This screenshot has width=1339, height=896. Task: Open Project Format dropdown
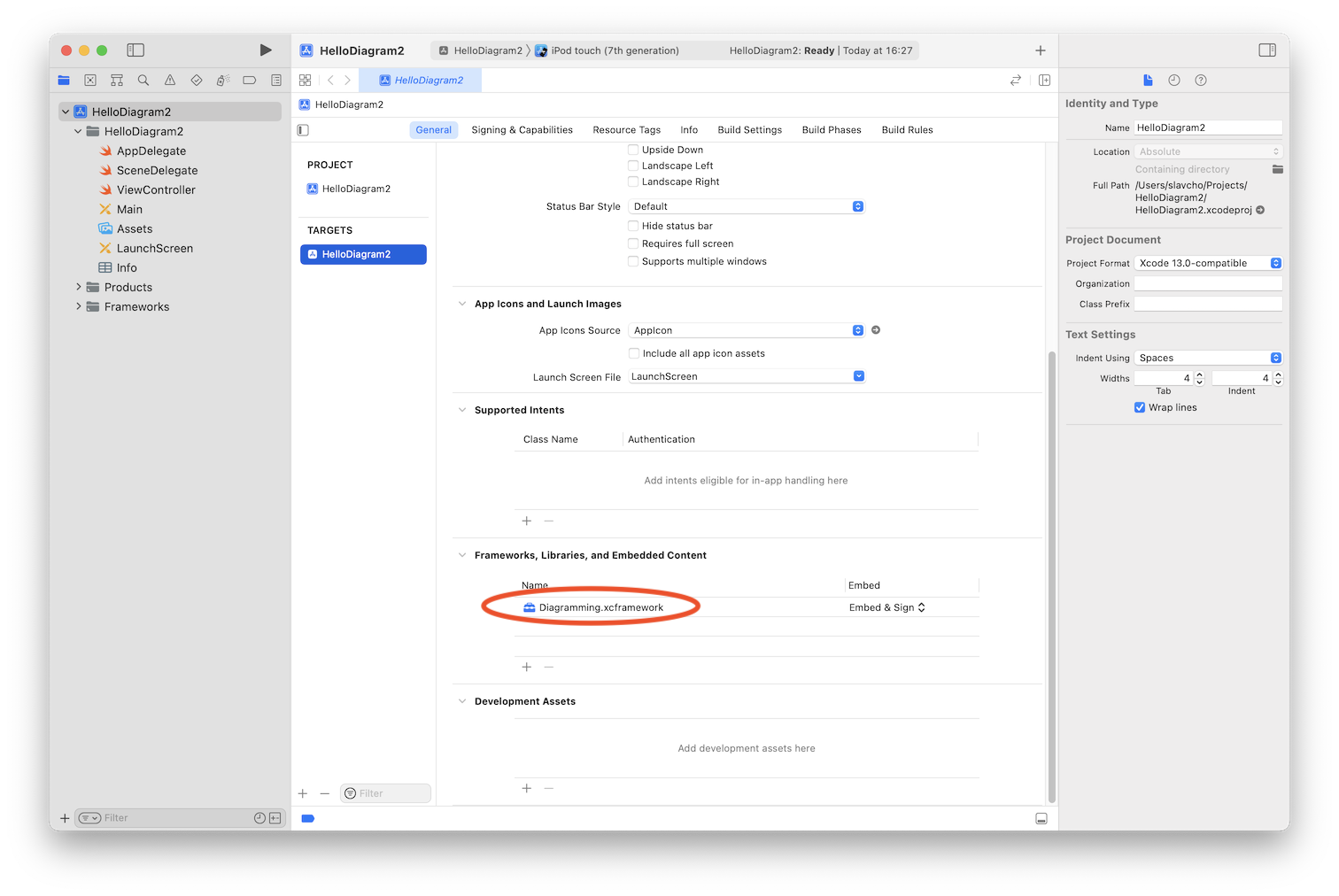pos(1208,263)
